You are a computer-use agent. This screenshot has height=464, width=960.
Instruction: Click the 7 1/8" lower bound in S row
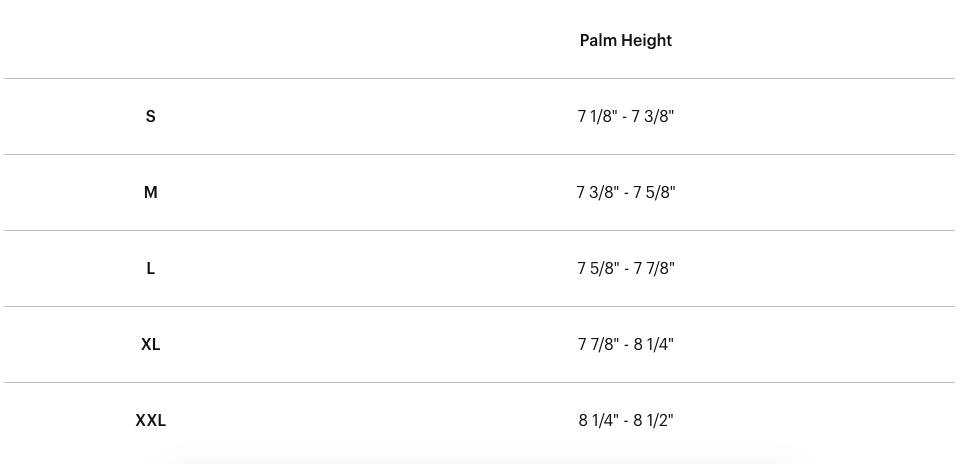tap(597, 116)
